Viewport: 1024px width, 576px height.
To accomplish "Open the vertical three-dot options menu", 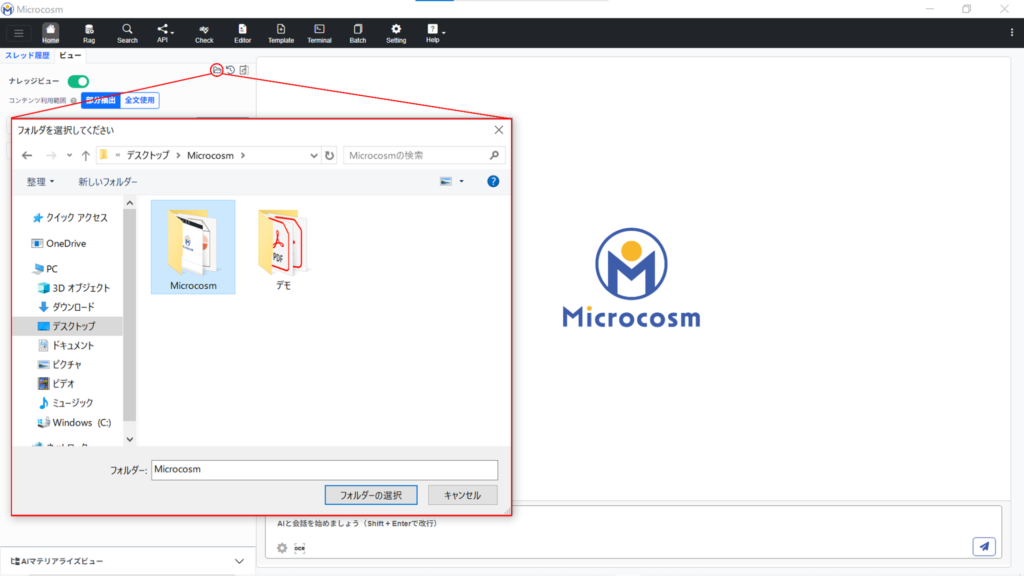I will click(1012, 33).
